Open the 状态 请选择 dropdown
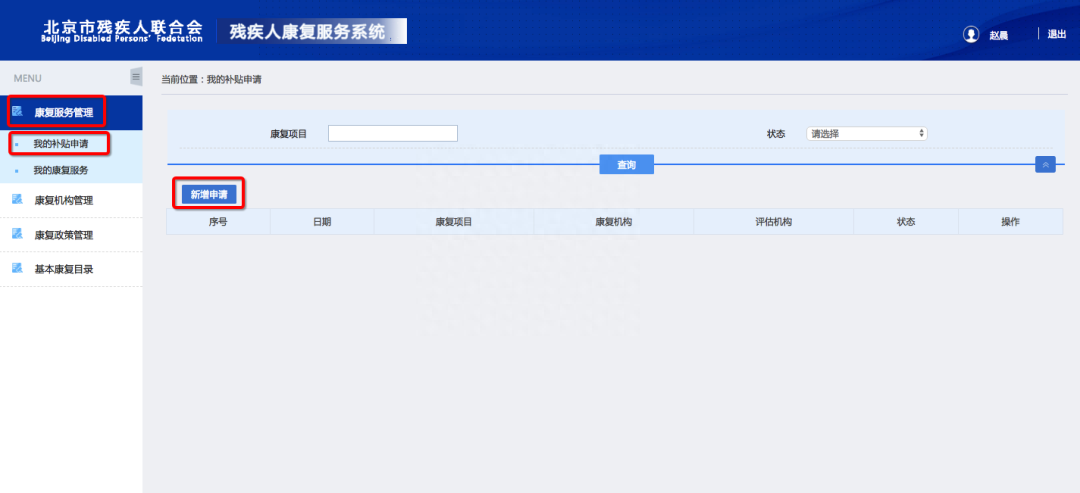This screenshot has height=493, width=1080. (866, 134)
